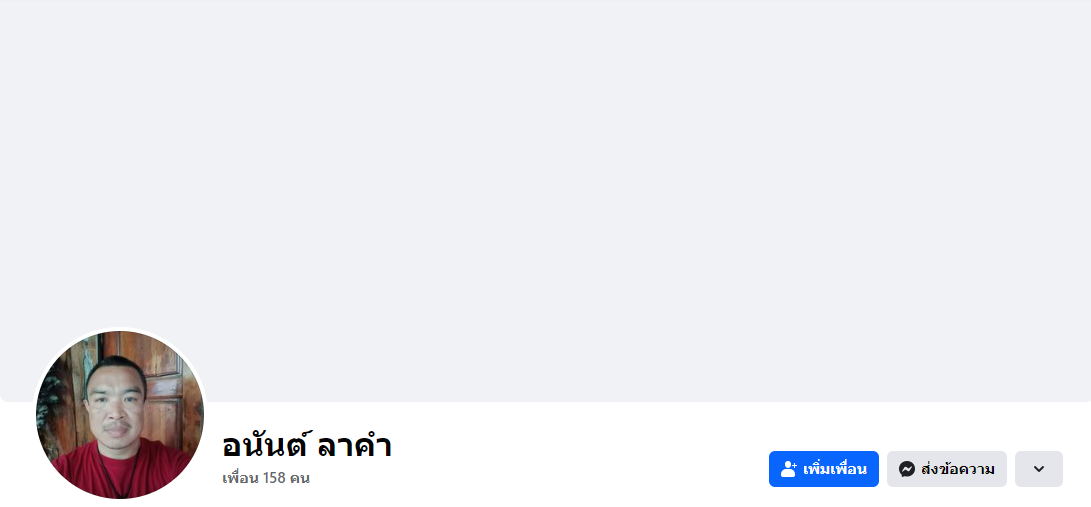
Task: Click the number 158 in the friends count
Action: (275, 478)
